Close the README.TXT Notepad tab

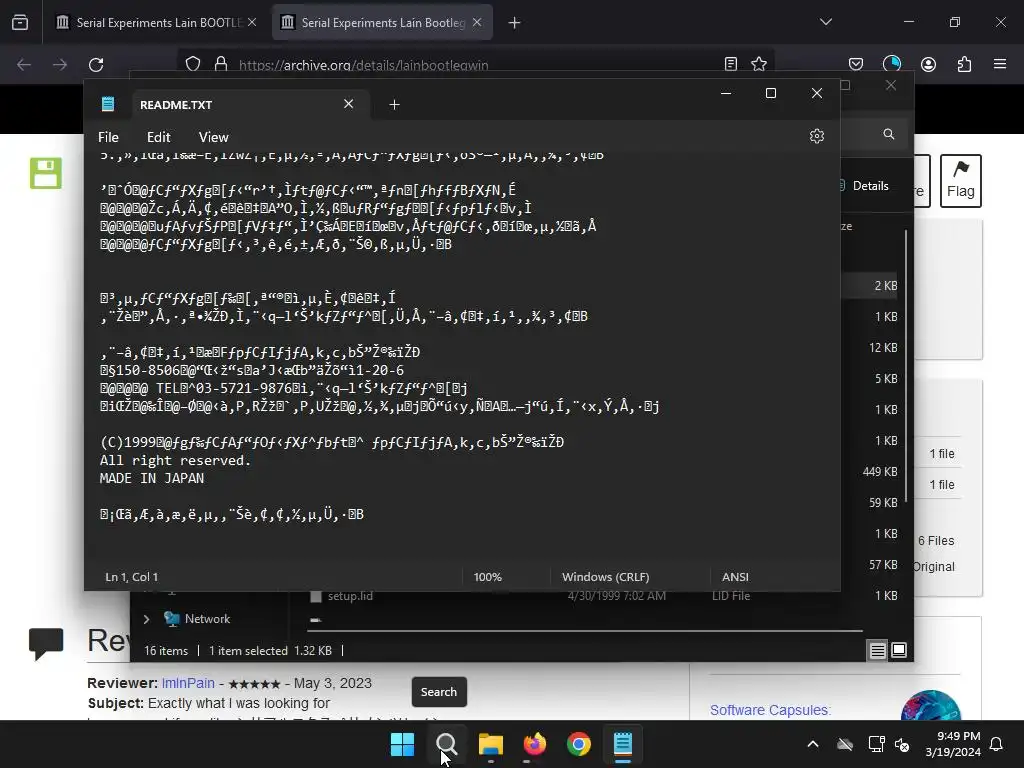coord(348,104)
